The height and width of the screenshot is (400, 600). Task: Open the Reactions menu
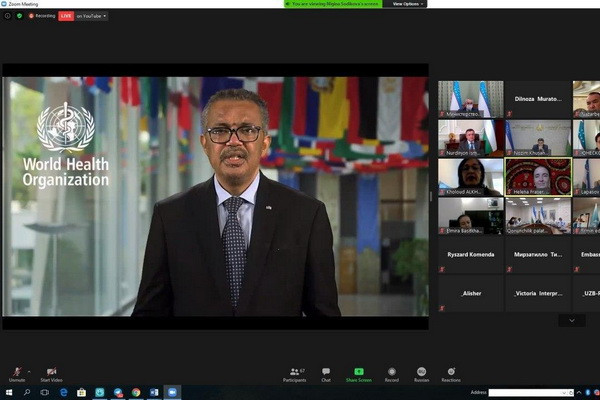click(x=451, y=372)
